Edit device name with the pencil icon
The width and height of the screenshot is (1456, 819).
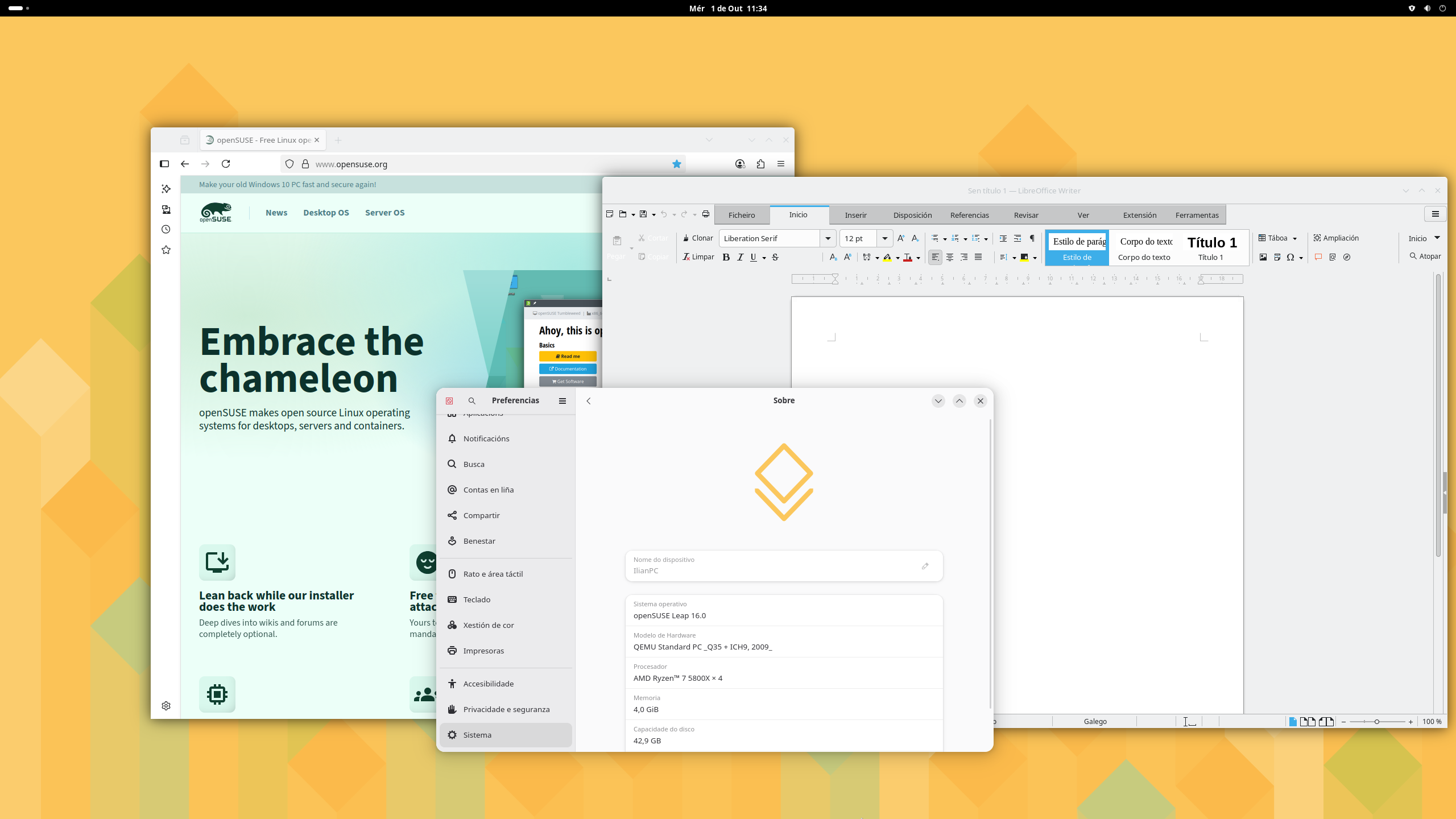(x=925, y=566)
